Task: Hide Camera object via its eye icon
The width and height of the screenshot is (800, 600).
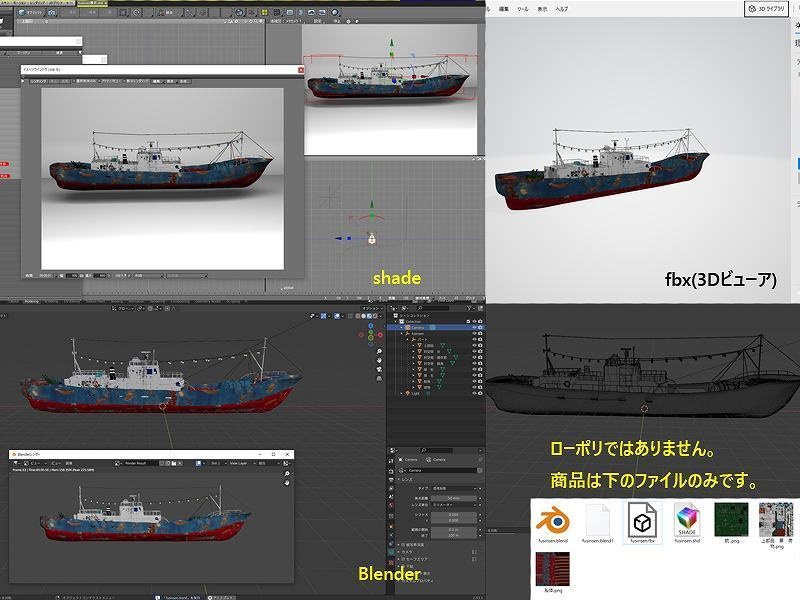Action: click(474, 328)
